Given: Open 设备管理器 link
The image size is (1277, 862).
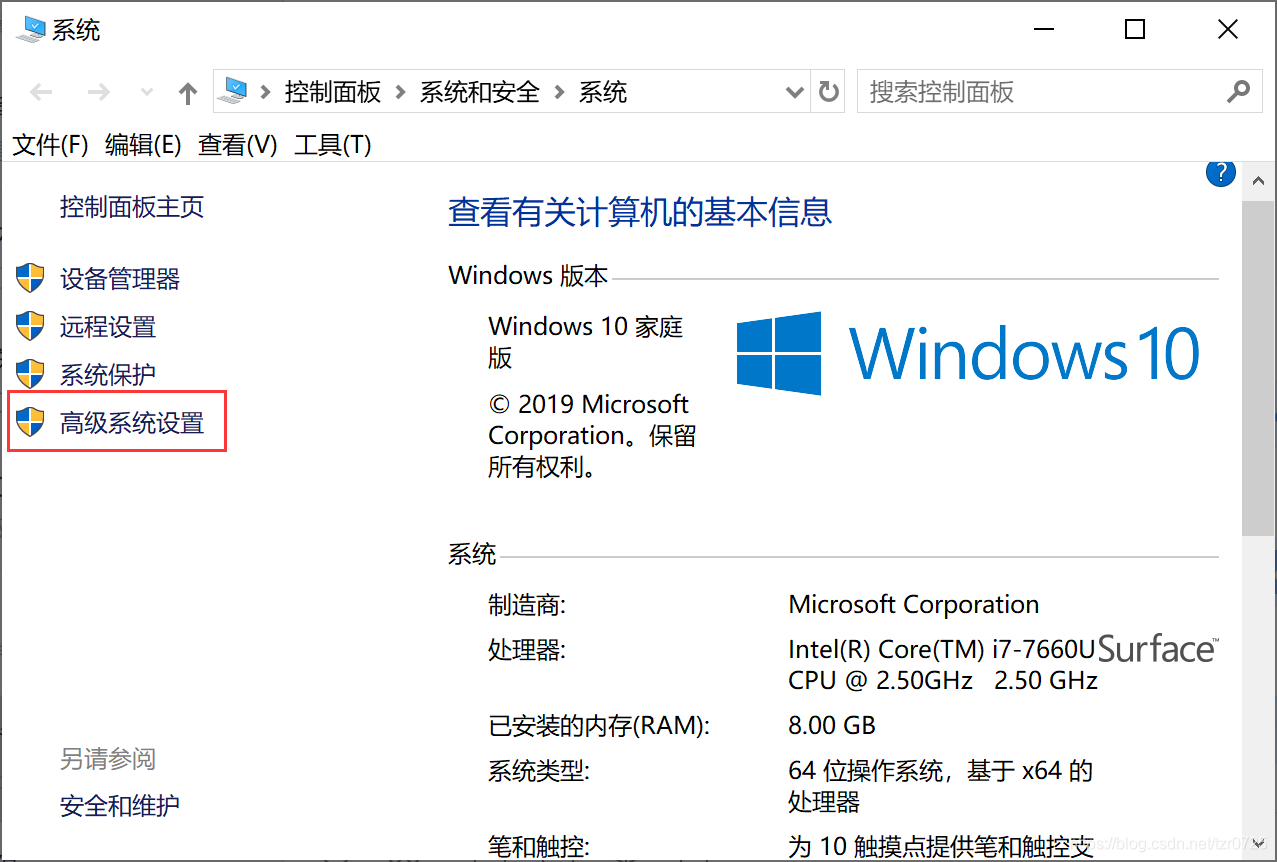Looking at the screenshot, I should click(x=120, y=279).
